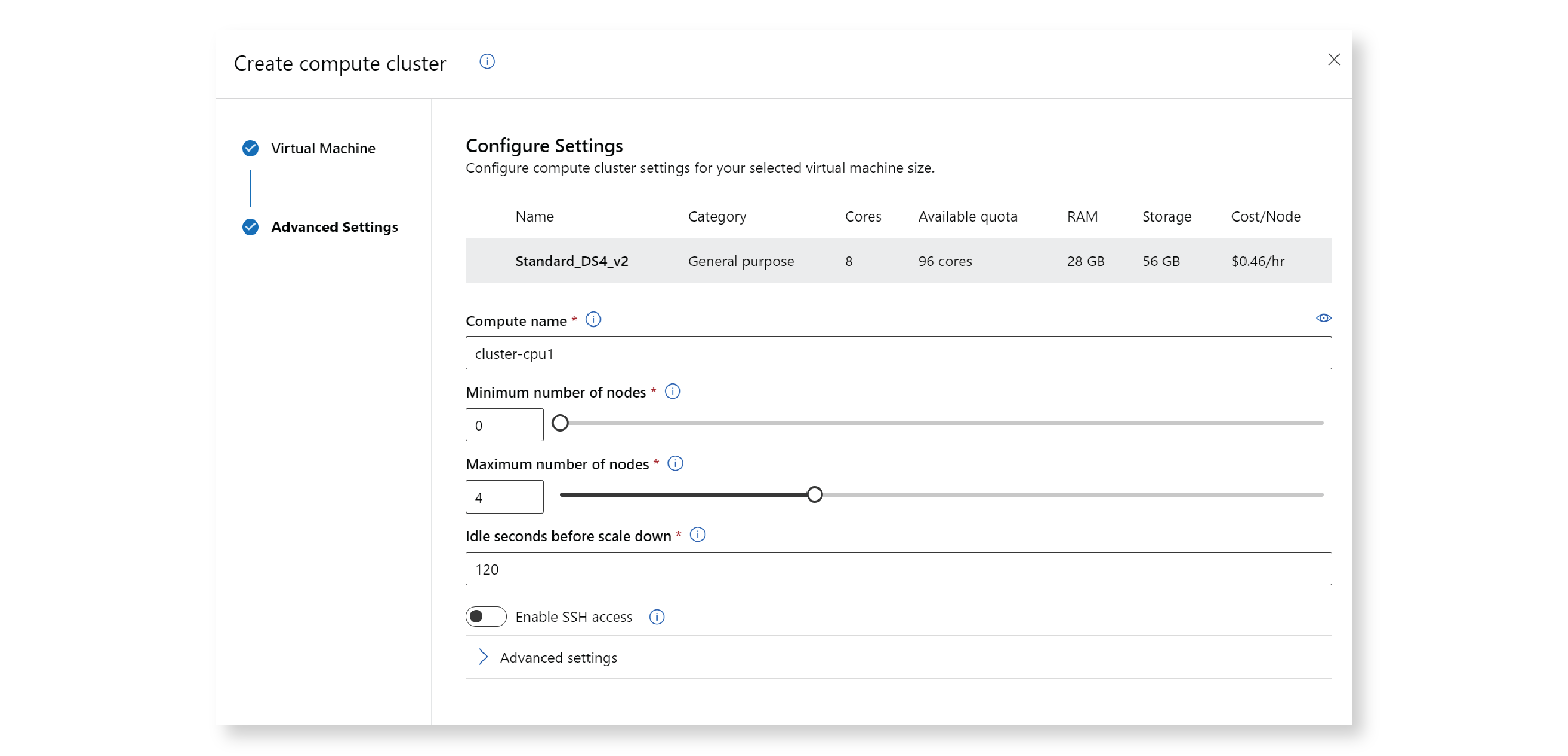Click the info icon next to Enable SSH access

[656, 616]
